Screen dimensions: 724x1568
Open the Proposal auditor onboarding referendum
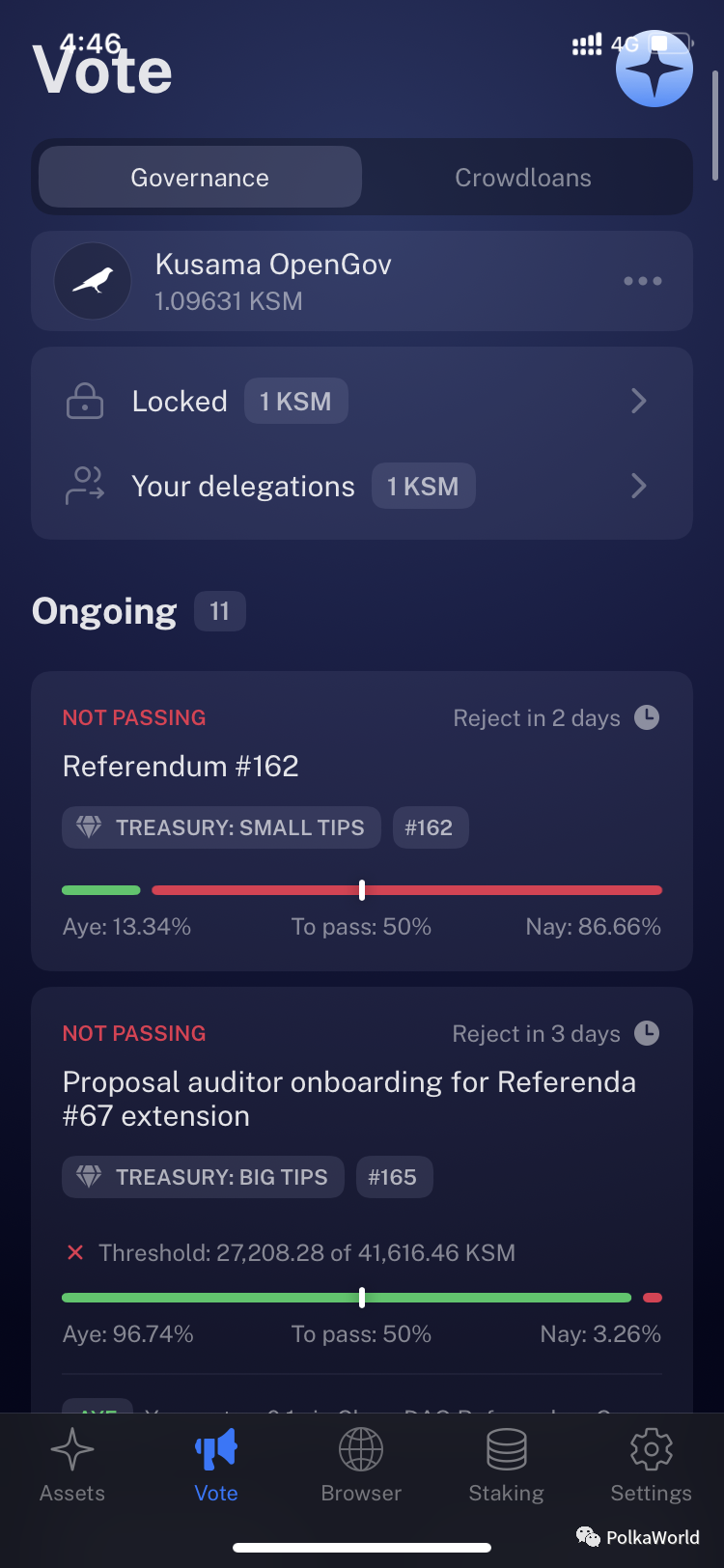click(348, 1098)
